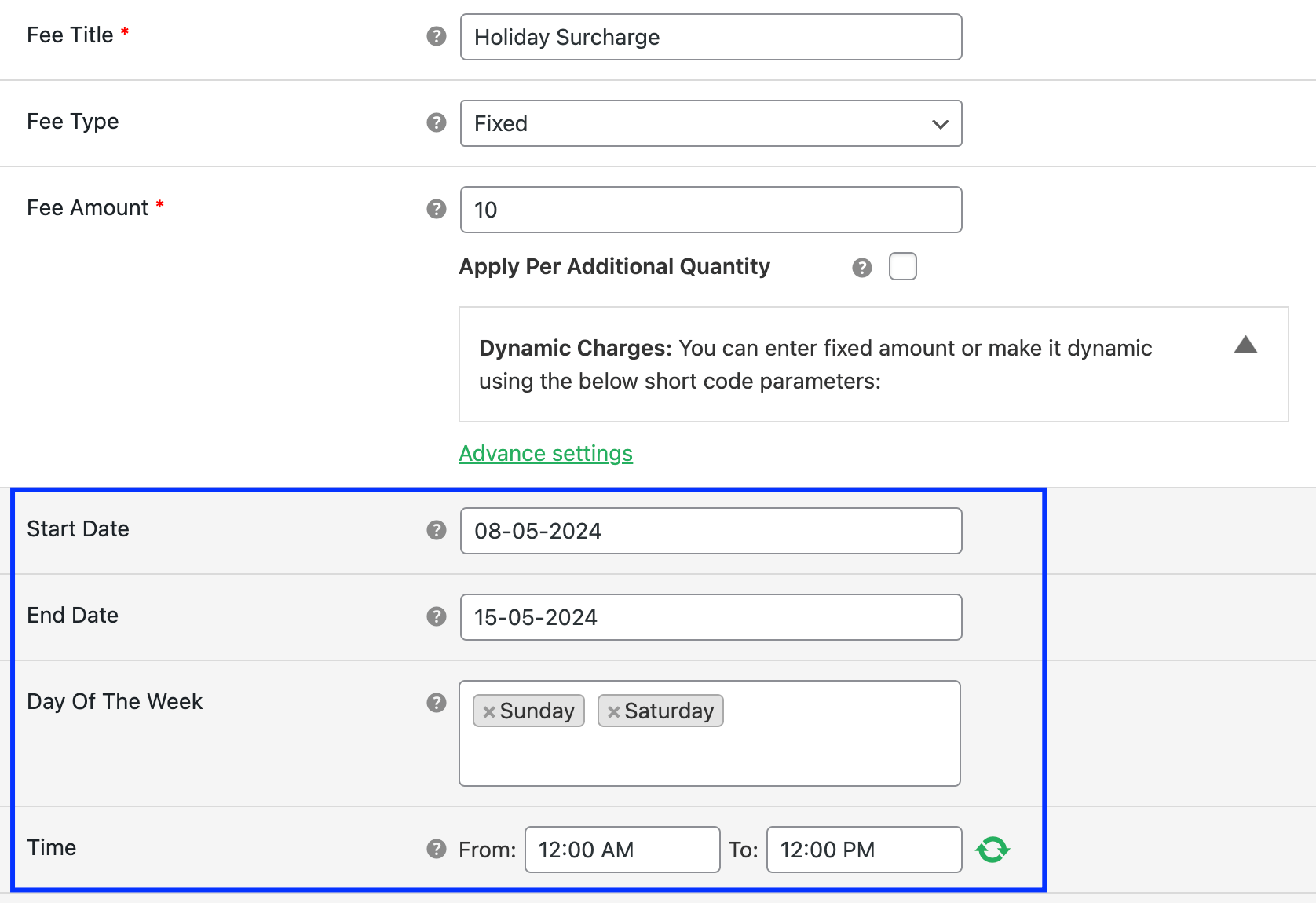Edit the Fee Amount value
The image size is (1316, 903).
[710, 210]
